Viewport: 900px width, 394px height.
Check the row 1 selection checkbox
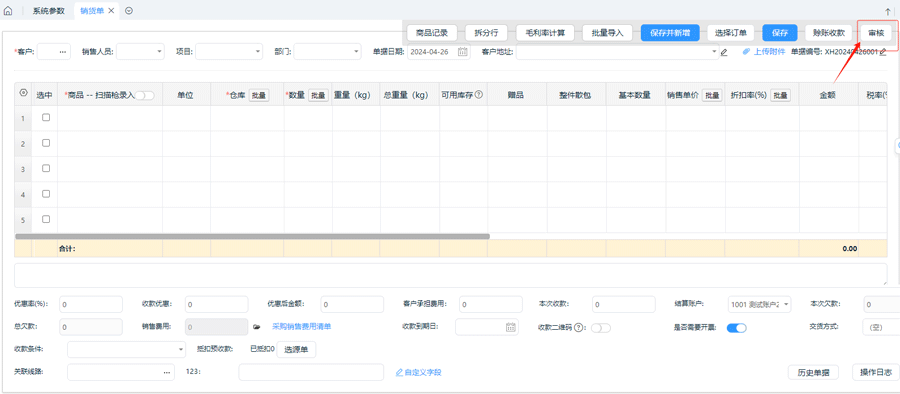46,117
